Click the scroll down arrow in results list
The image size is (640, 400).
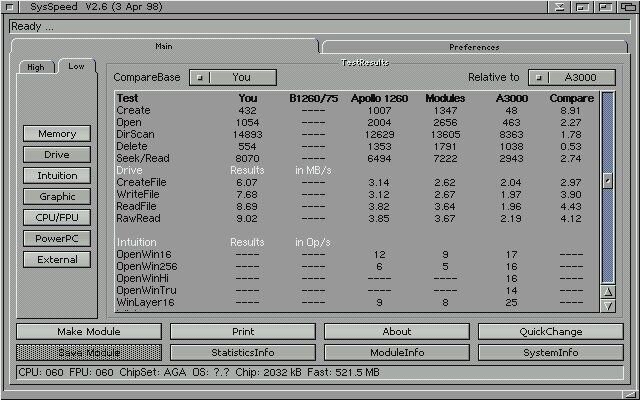tap(608, 306)
